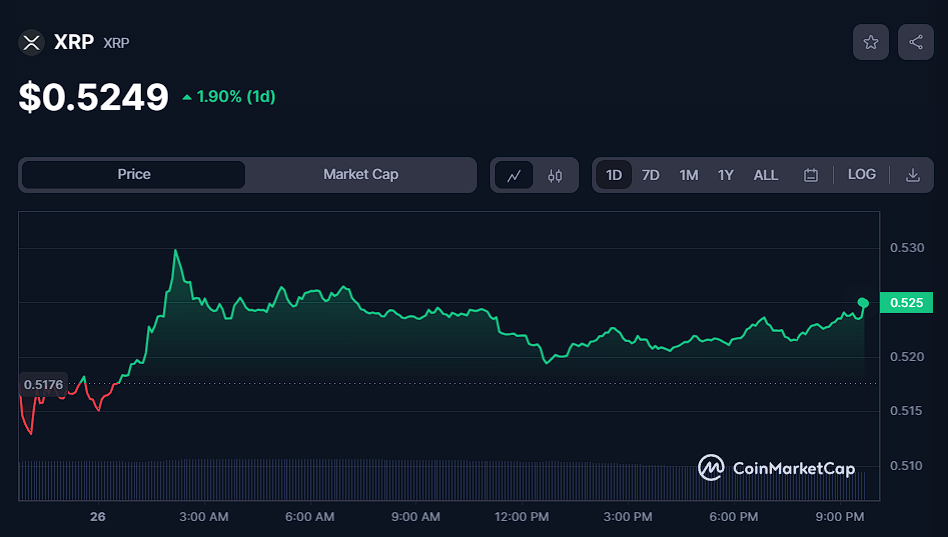The image size is (948, 537).
Task: Click the 0.5176 opening price label
Action: click(43, 384)
